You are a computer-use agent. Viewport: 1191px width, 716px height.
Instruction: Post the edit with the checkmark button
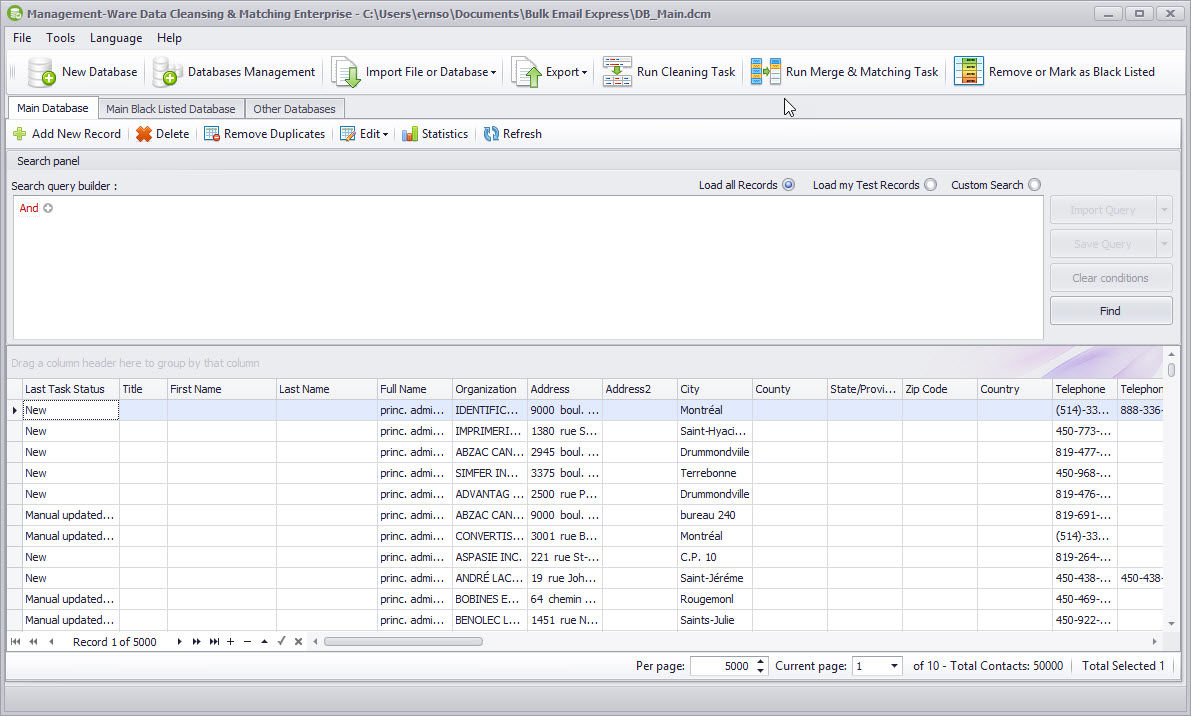(x=282, y=642)
